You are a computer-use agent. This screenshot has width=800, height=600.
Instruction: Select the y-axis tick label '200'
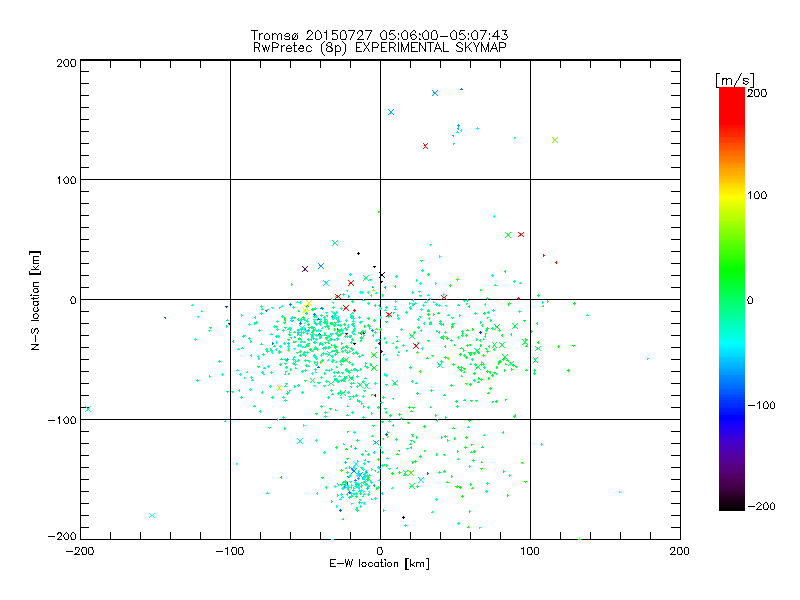pyautogui.click(x=66, y=63)
